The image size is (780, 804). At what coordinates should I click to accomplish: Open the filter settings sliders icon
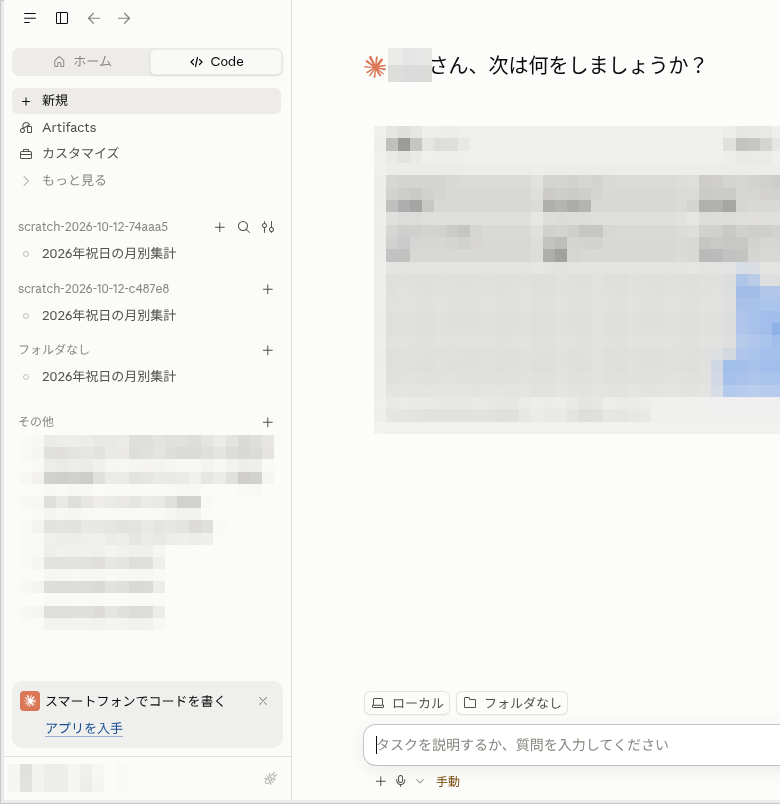tap(268, 227)
